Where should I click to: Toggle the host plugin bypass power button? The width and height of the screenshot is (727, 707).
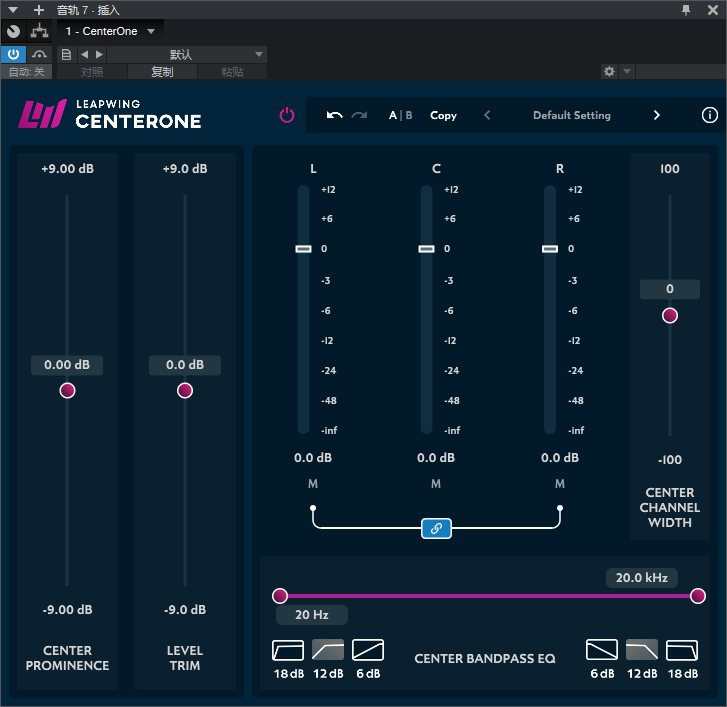13,54
